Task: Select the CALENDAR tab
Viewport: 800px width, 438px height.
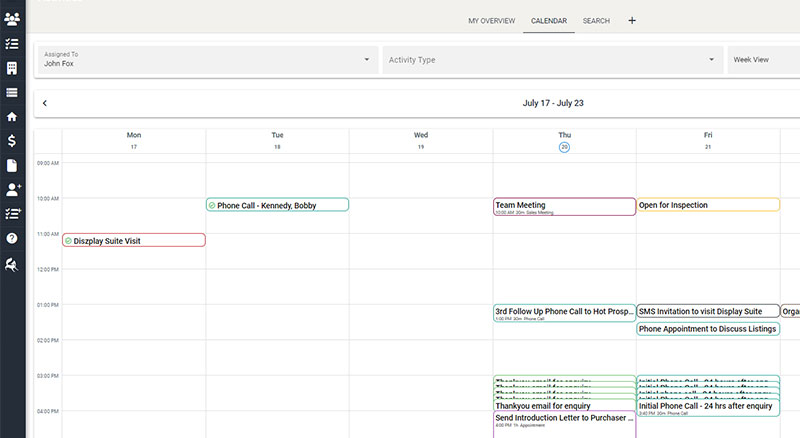Action: point(549,21)
